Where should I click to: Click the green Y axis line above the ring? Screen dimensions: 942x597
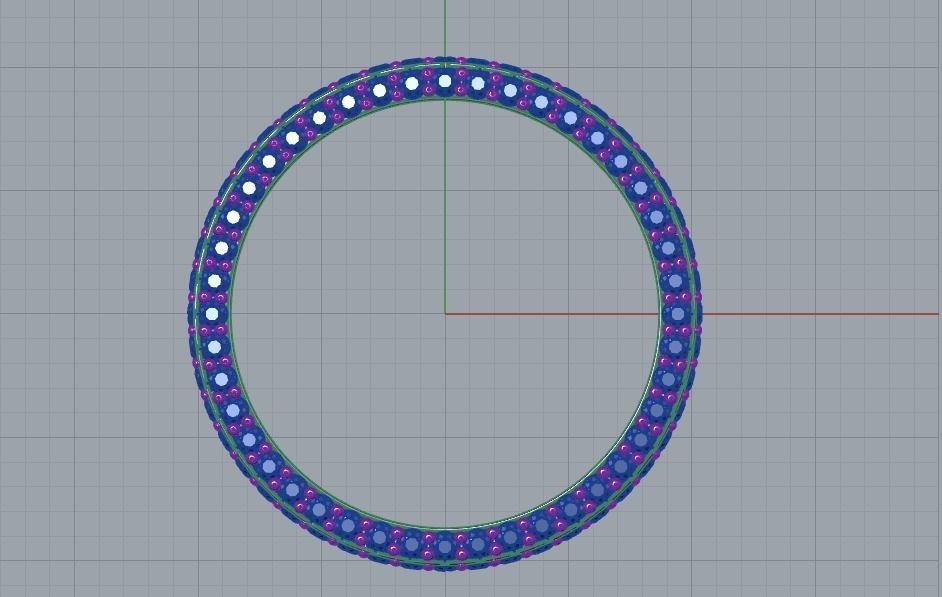[x=445, y=29]
